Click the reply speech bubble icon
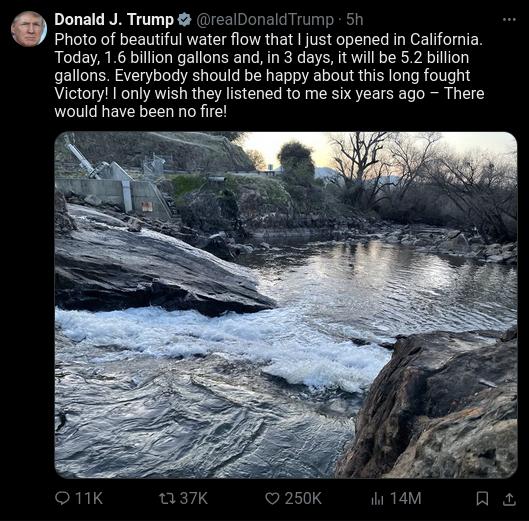The height and width of the screenshot is (521, 529). coord(62,498)
